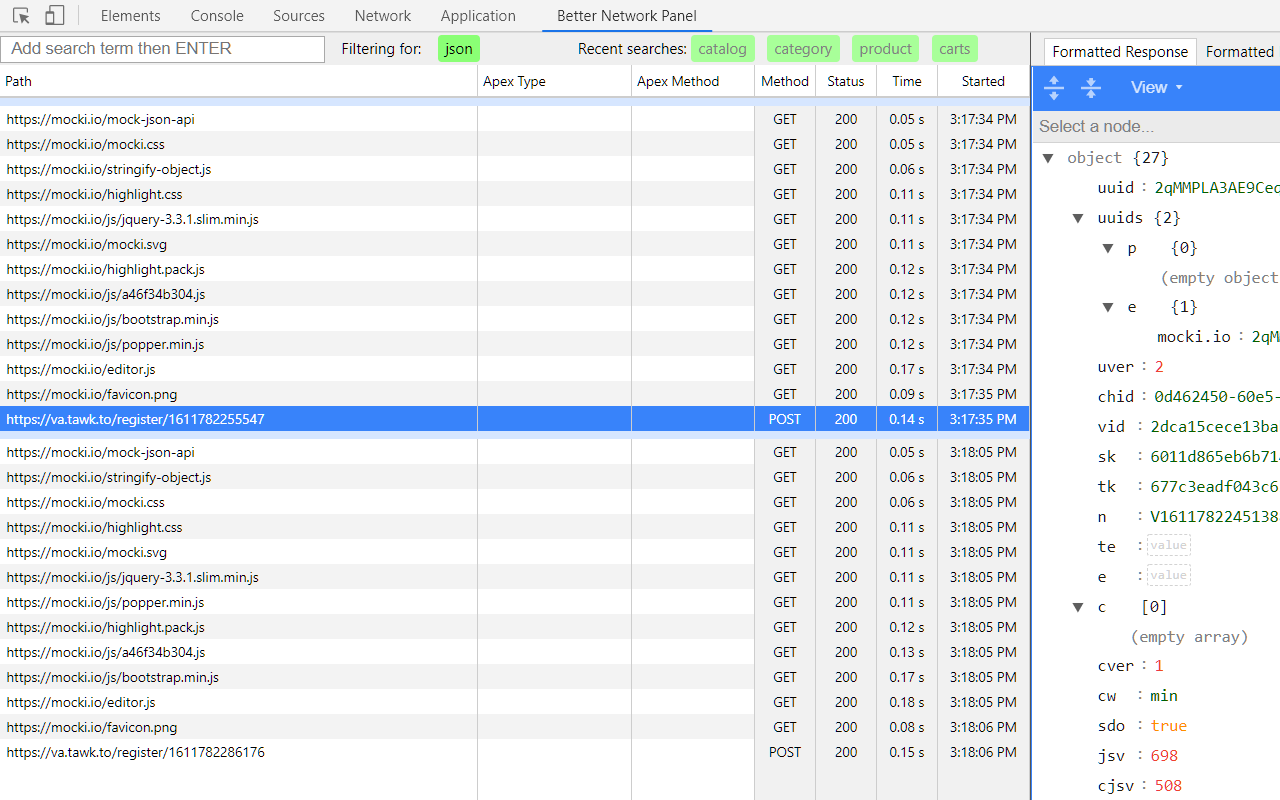
Task: Click the collapse all nodes icon
Action: [x=1091, y=88]
